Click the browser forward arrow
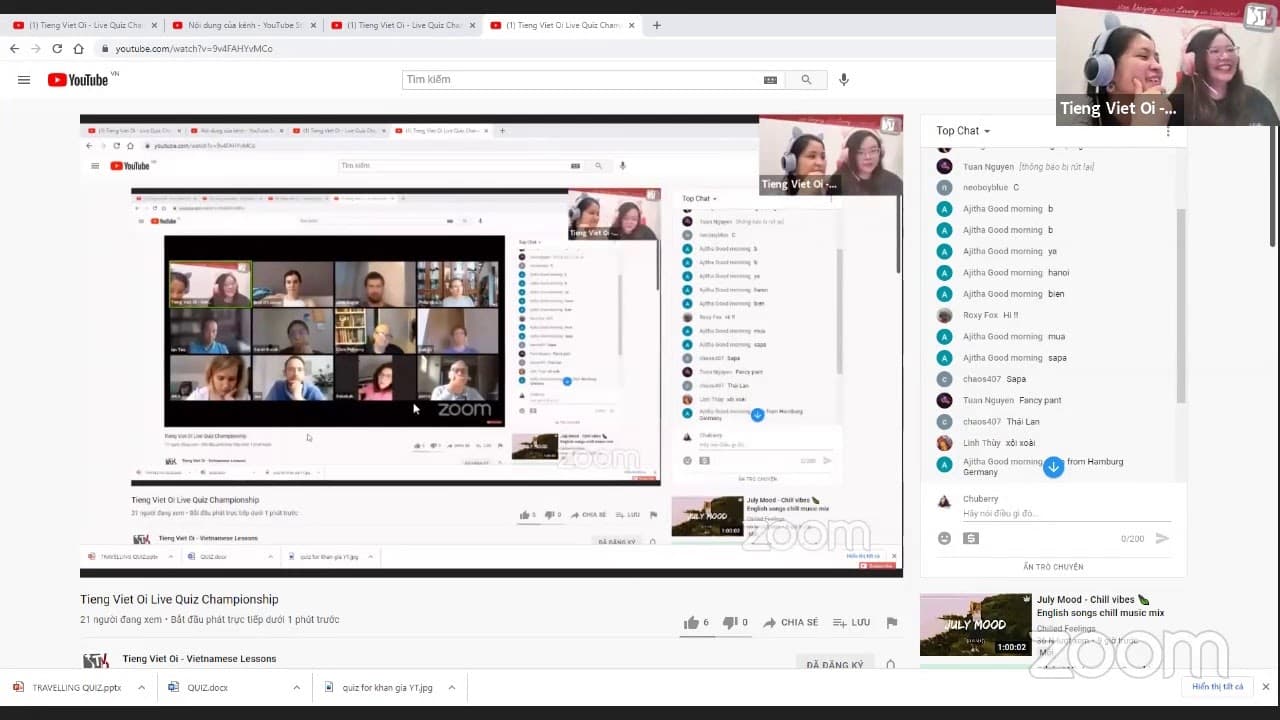 [35, 48]
